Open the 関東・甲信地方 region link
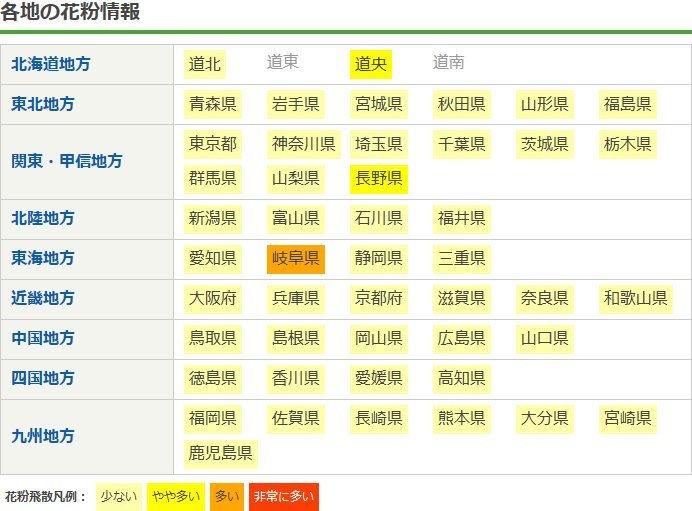Screen dimensions: 692x511 point(65,161)
